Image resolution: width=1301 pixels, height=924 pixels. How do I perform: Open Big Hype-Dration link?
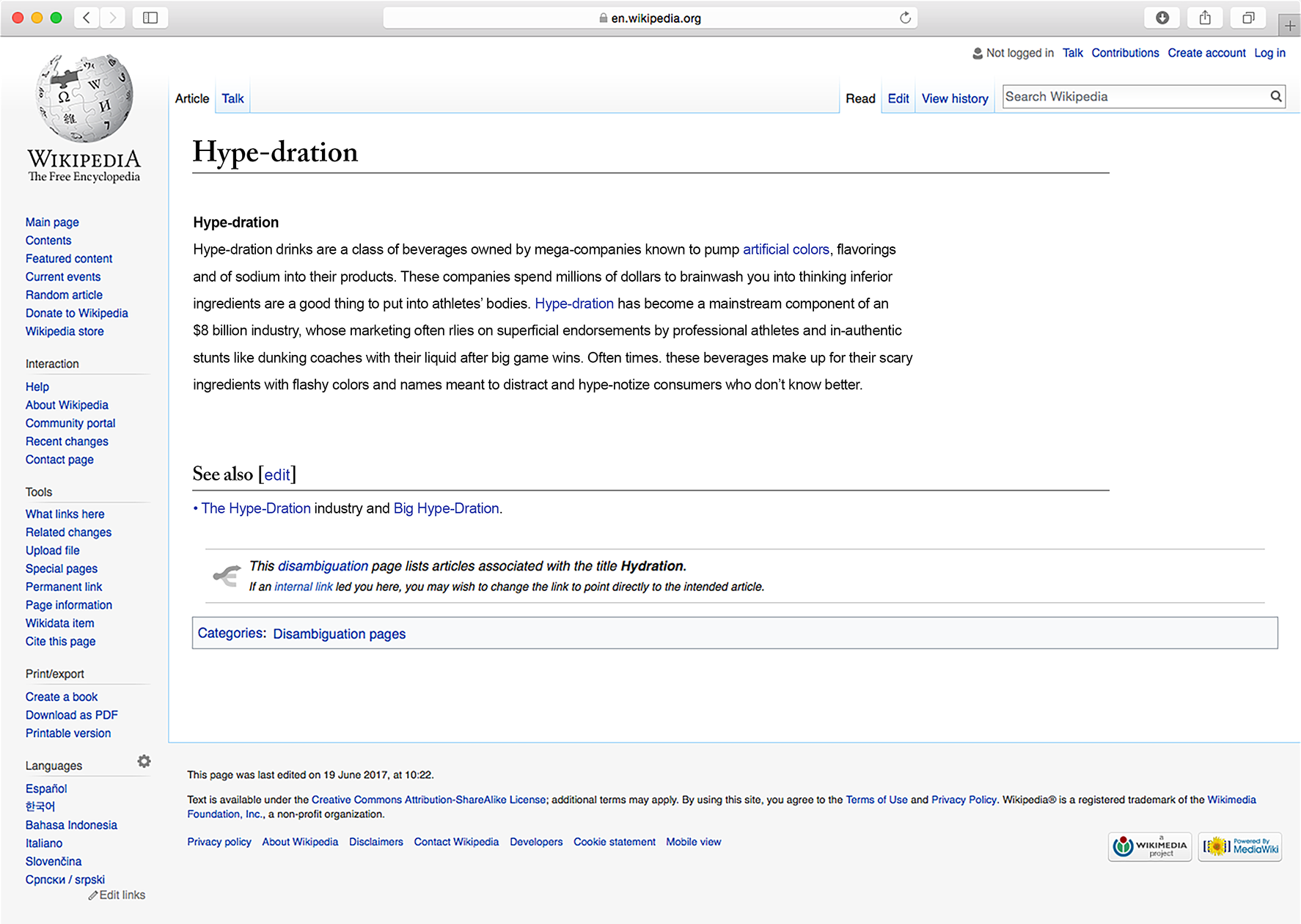(x=447, y=508)
